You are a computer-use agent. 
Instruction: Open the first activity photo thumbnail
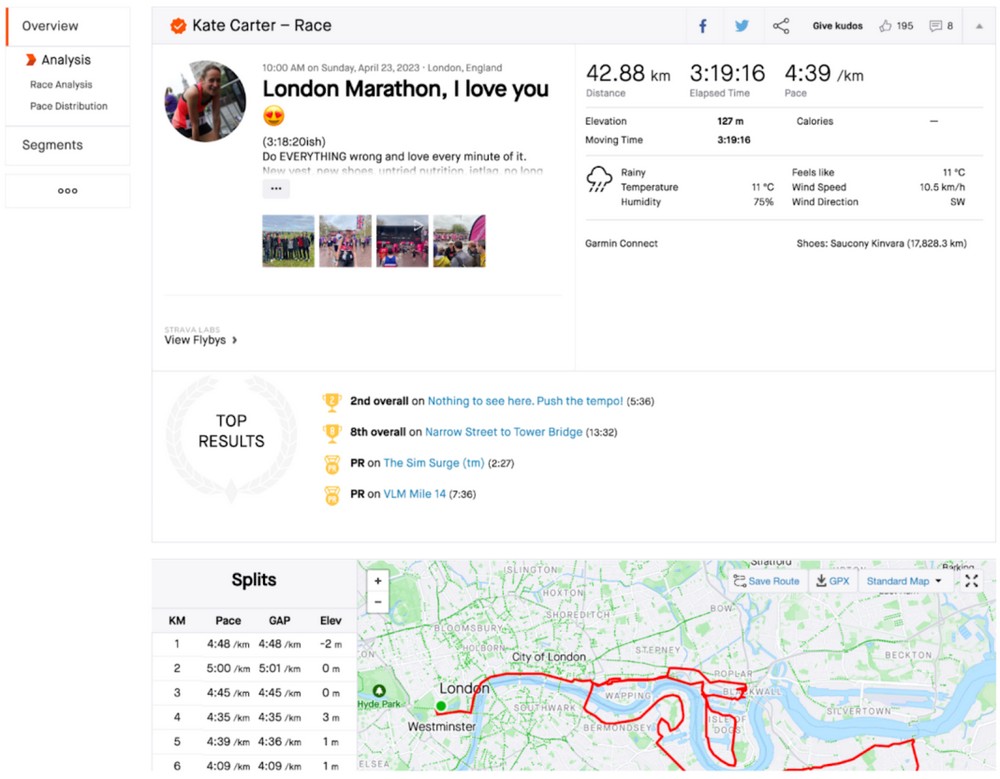[288, 241]
